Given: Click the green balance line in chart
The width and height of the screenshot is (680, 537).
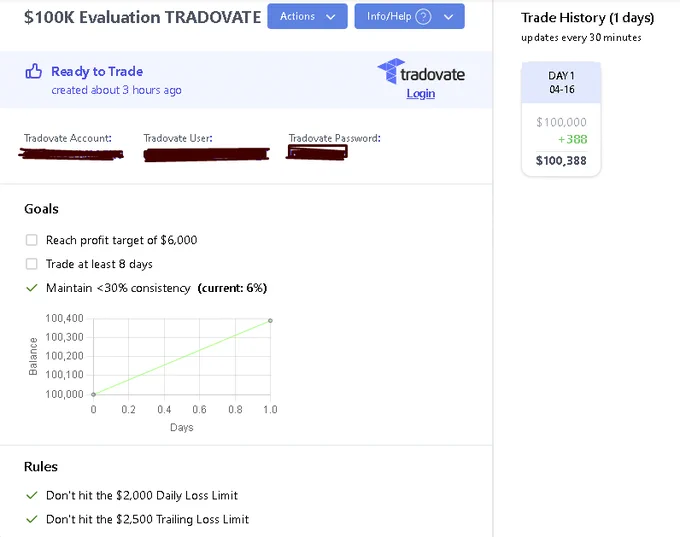Looking at the screenshot, I should point(182,357).
